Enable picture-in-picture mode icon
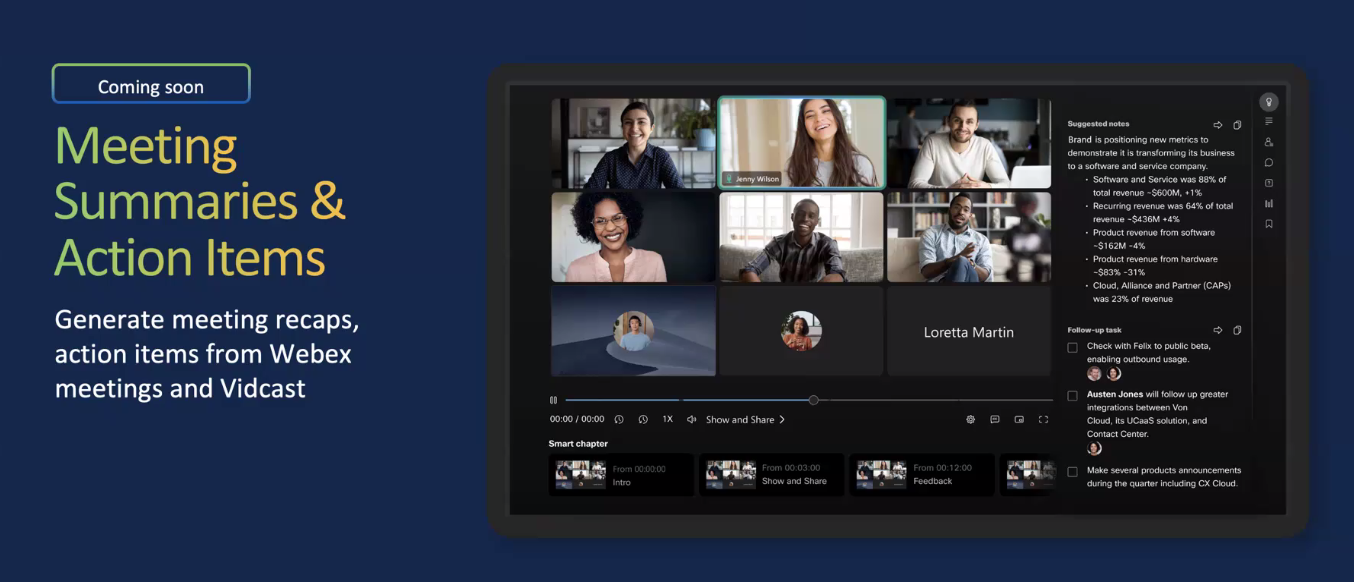The image size is (1354, 582). click(1019, 420)
